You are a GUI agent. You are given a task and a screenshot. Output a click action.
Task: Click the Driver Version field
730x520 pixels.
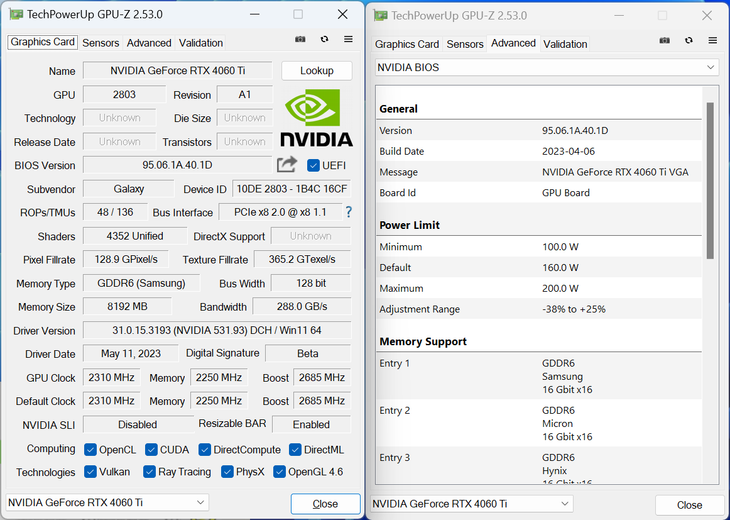click(x=217, y=331)
